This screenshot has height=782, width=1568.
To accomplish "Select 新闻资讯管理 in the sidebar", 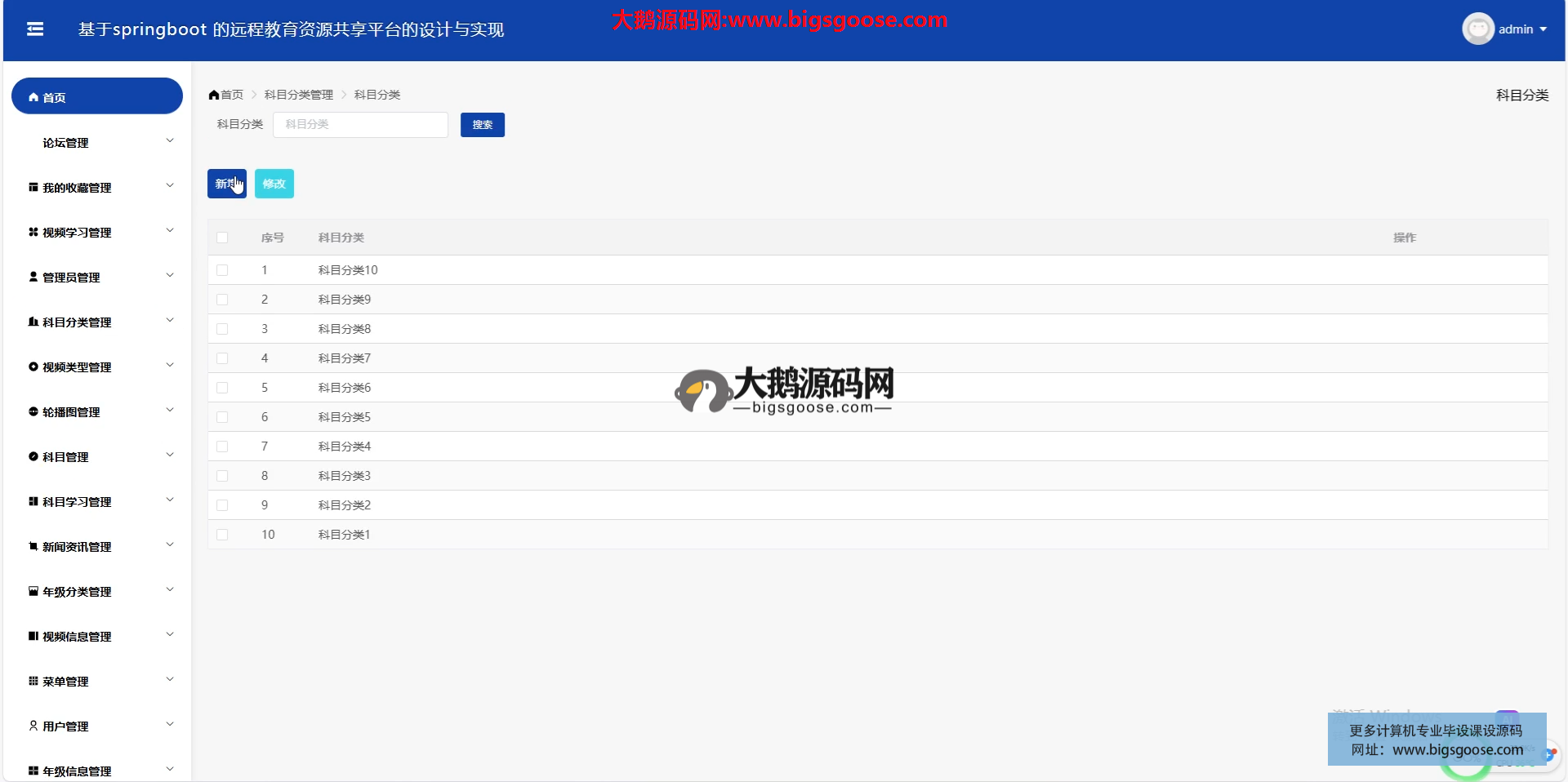I will [77, 547].
